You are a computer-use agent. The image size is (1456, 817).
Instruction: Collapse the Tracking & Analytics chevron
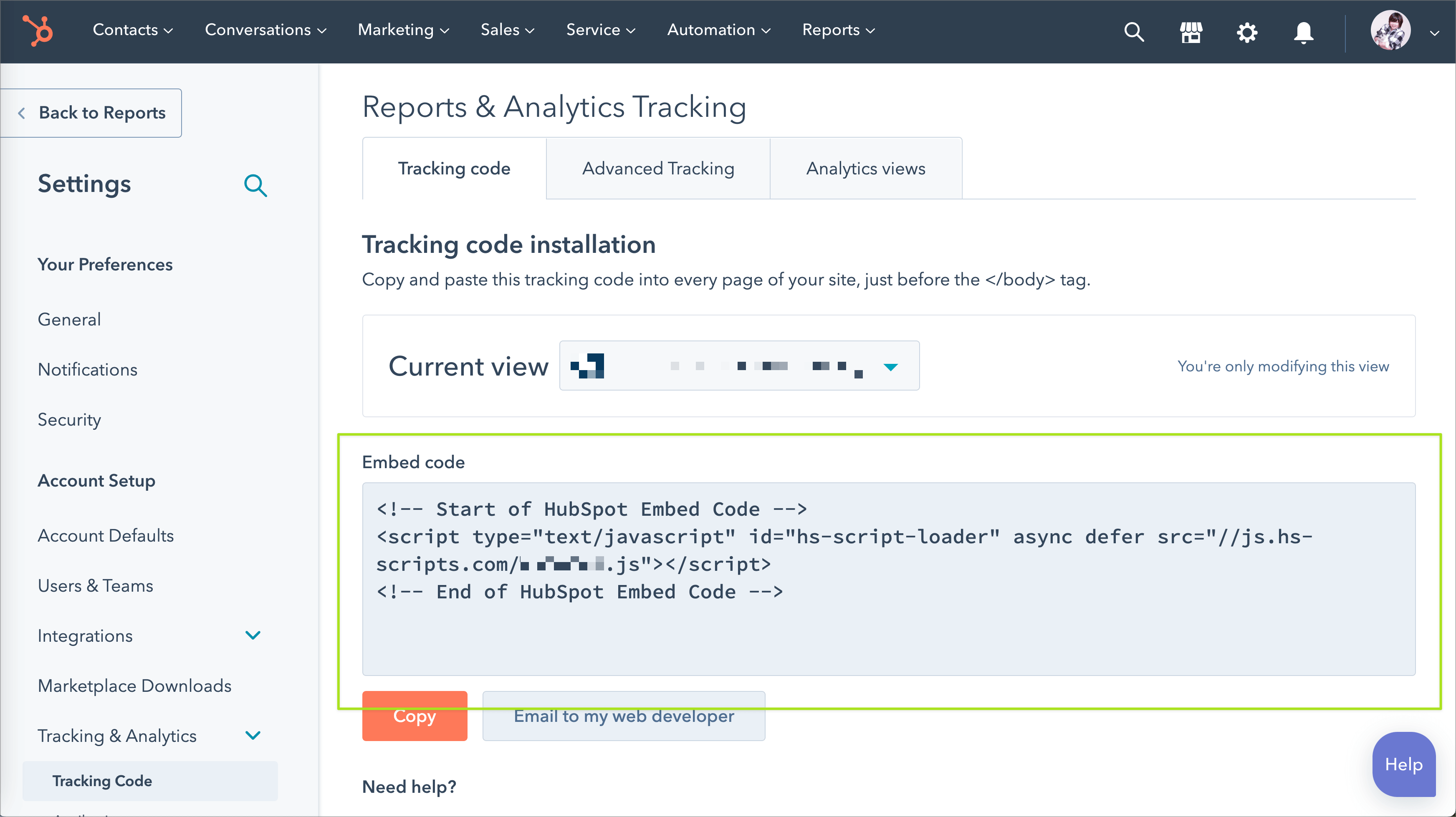[253, 735]
